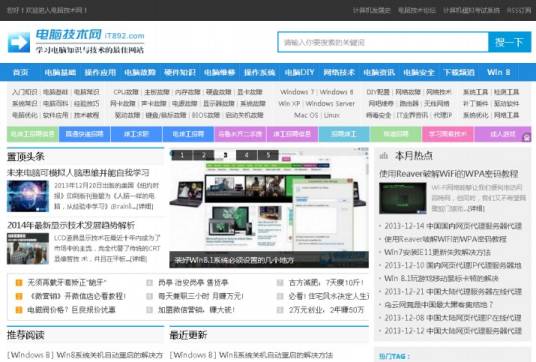Click the 搜一下 search button
The height and width of the screenshot is (362, 536).
coord(509,42)
